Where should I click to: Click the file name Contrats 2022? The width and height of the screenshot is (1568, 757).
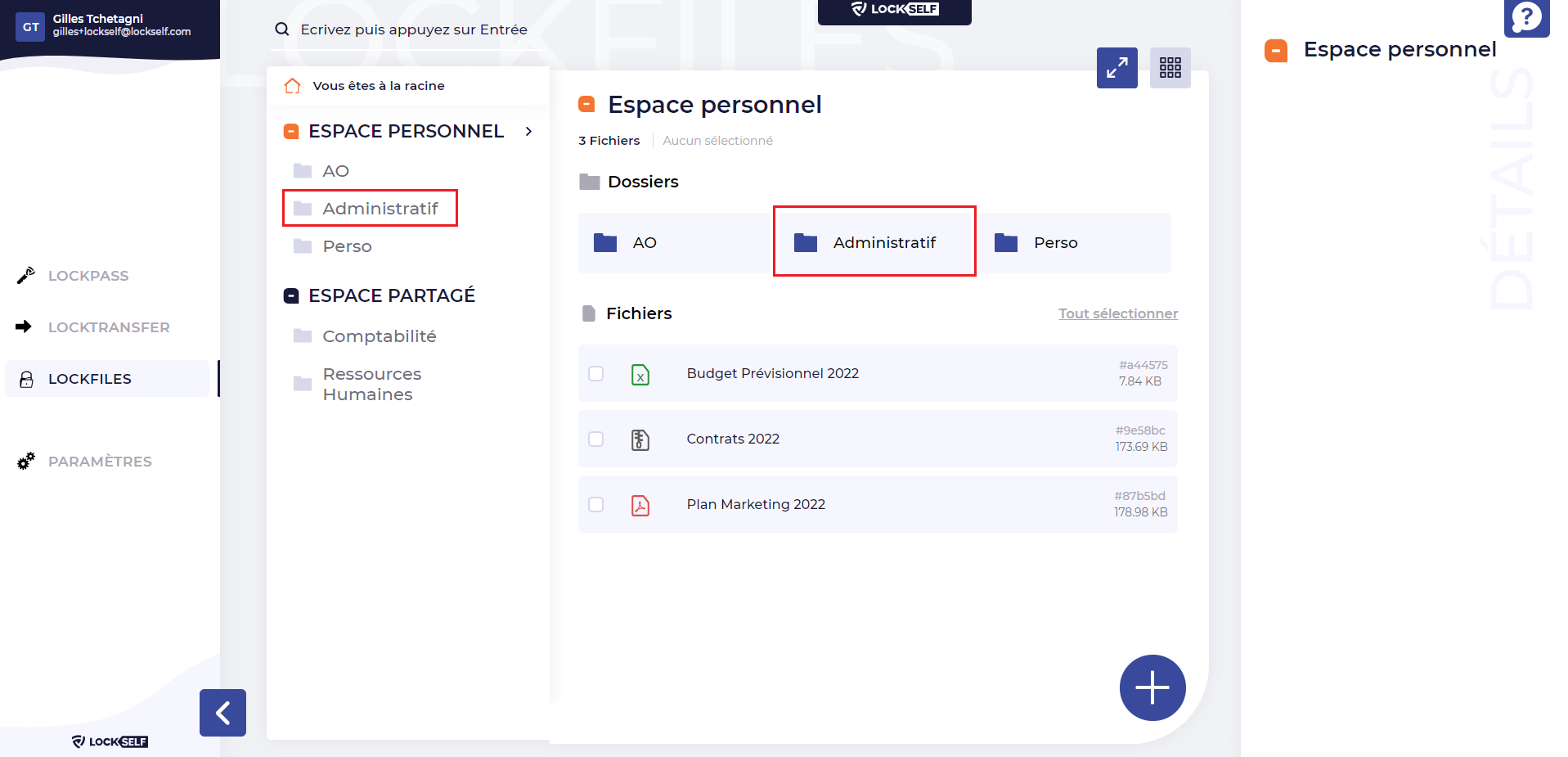[x=733, y=439]
